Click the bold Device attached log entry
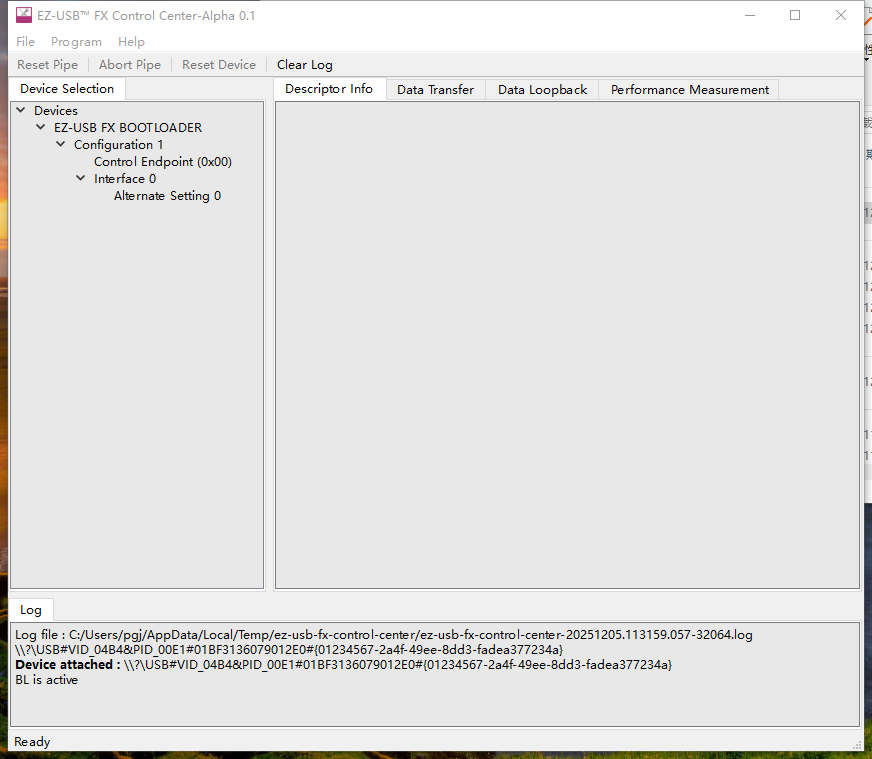Screen dimensions: 872x759 tap(343, 664)
